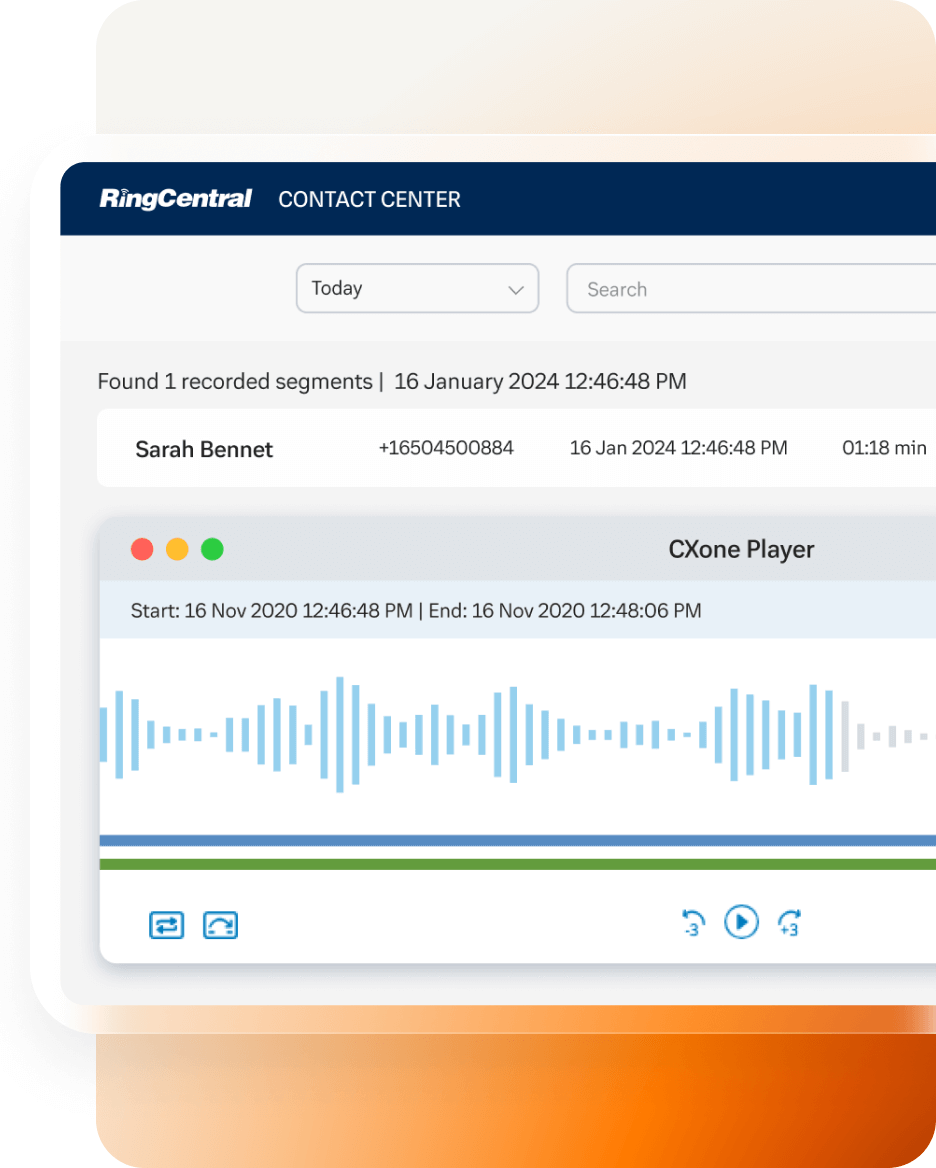Select Sarah Bennet's recording entry
Viewport: 936px width, 1168px height.
[x=204, y=448]
